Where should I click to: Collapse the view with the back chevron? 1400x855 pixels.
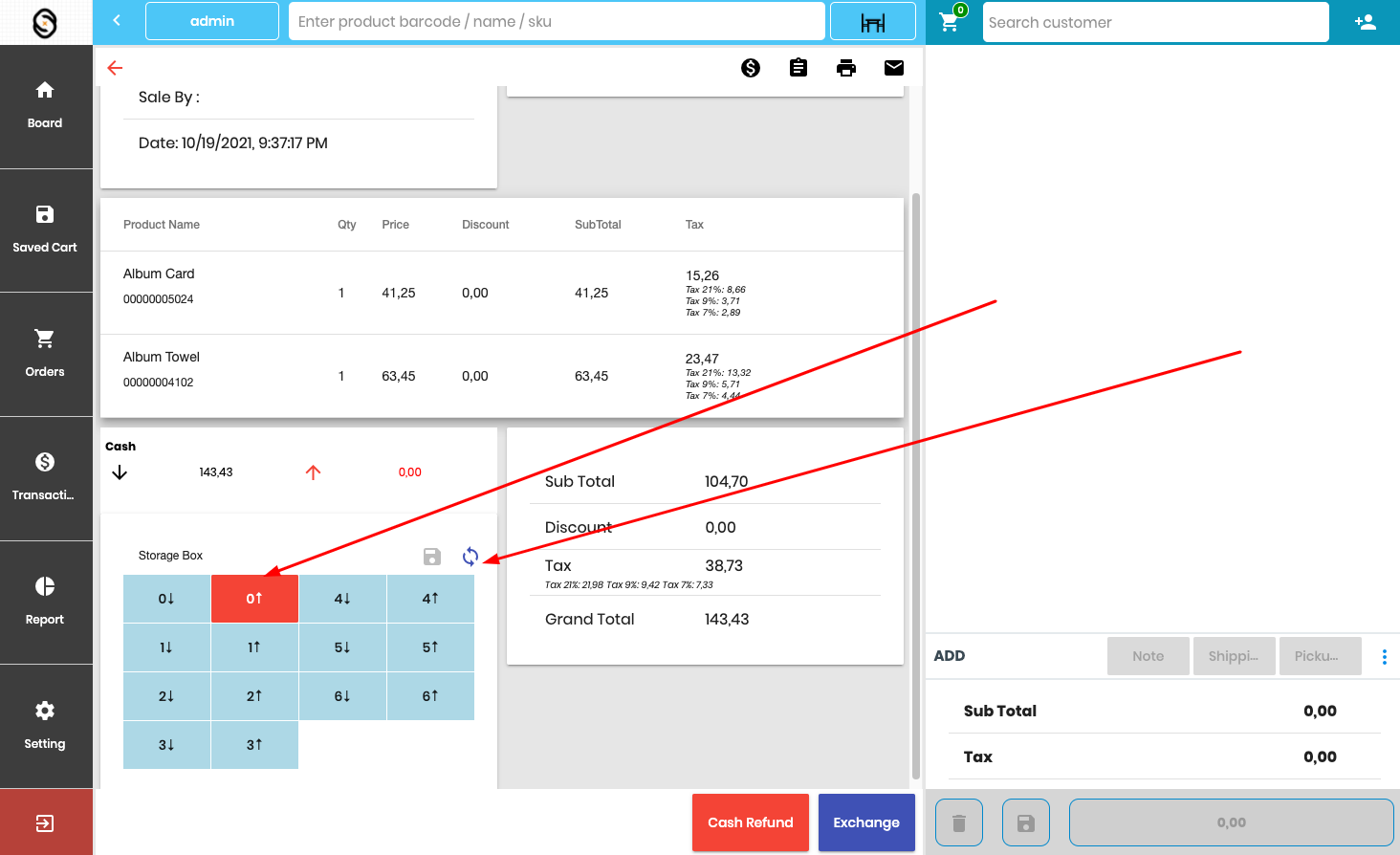click(117, 20)
